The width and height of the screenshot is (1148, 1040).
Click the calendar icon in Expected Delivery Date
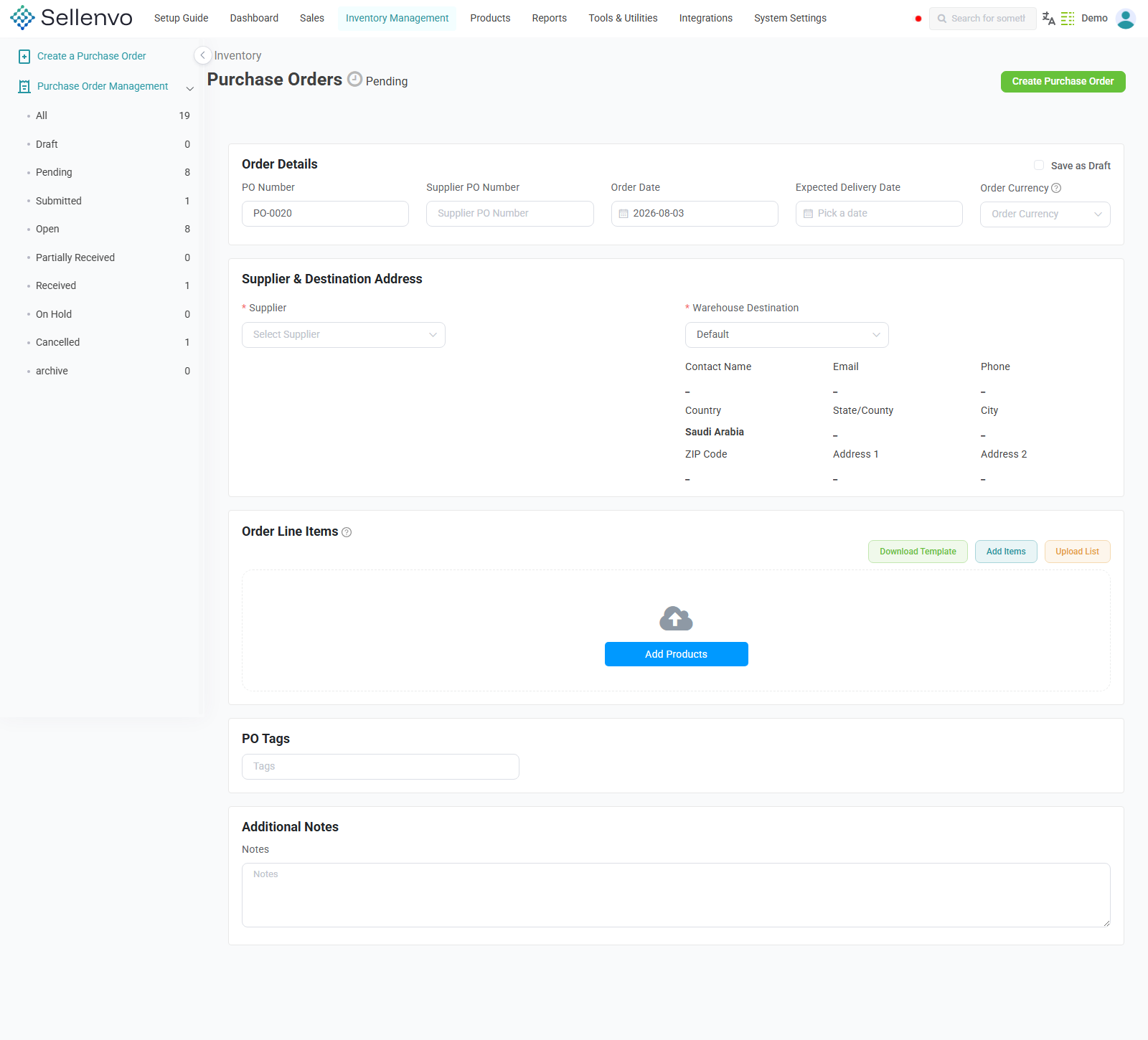[808, 214]
